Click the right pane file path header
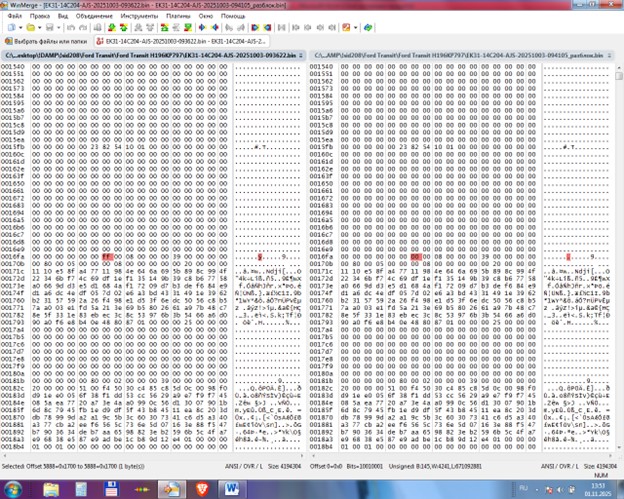The height and width of the screenshot is (499, 624). tap(460, 55)
